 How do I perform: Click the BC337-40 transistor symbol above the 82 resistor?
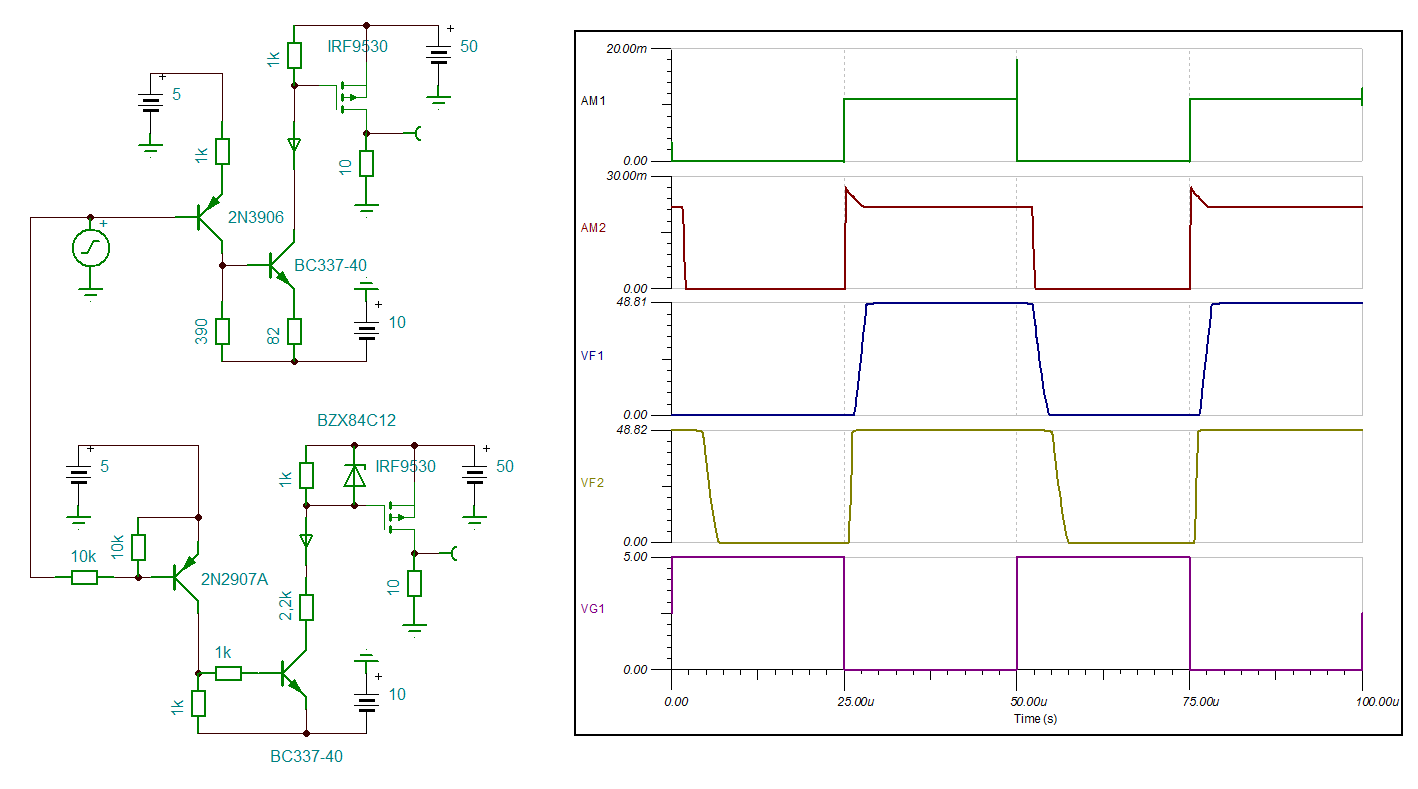(x=283, y=266)
